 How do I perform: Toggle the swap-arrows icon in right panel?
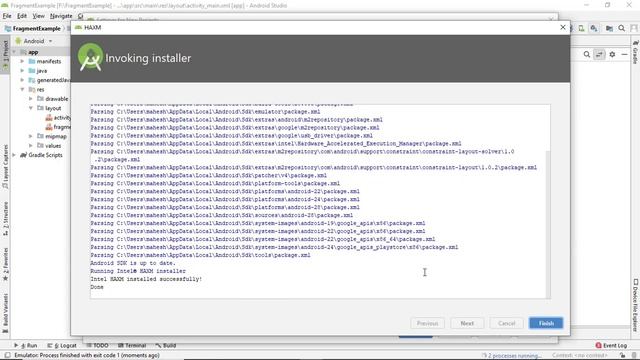coord(599,54)
